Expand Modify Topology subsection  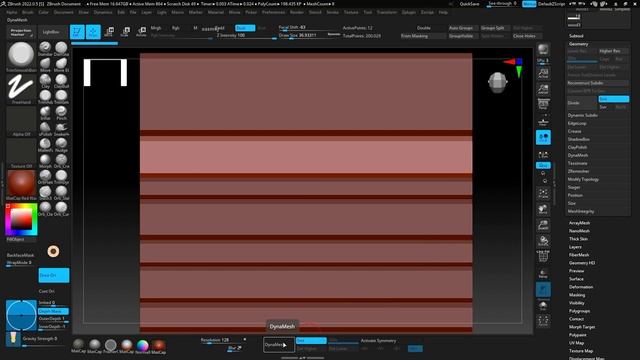pyautogui.click(x=583, y=179)
